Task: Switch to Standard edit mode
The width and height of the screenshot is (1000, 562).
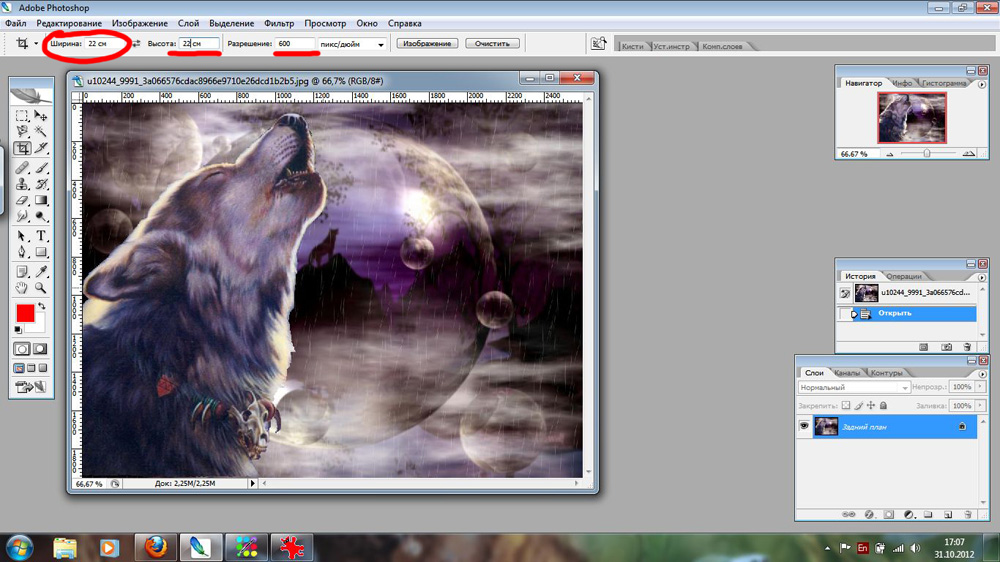Action: tap(22, 349)
